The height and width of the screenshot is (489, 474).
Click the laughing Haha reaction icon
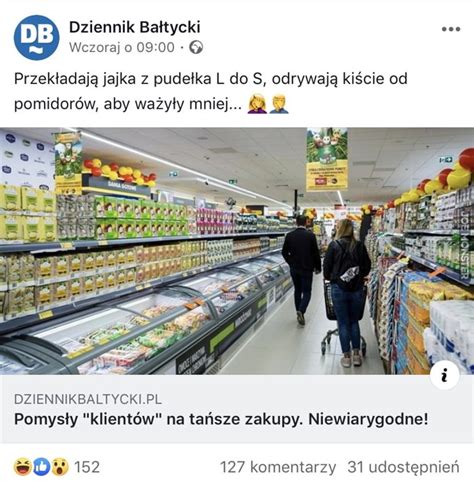point(23,467)
